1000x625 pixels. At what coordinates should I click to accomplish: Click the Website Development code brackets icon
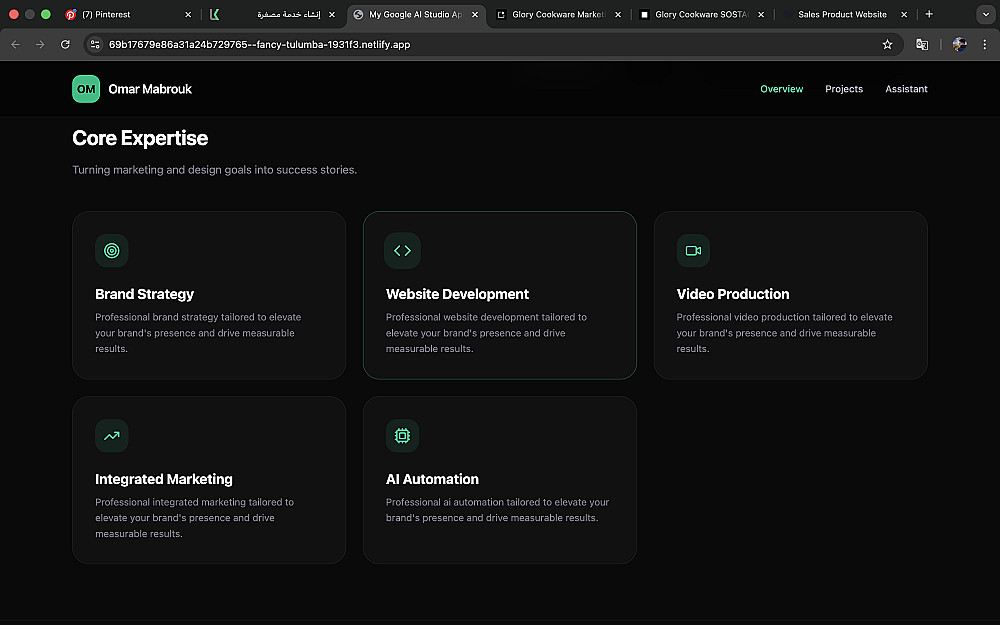[402, 251]
